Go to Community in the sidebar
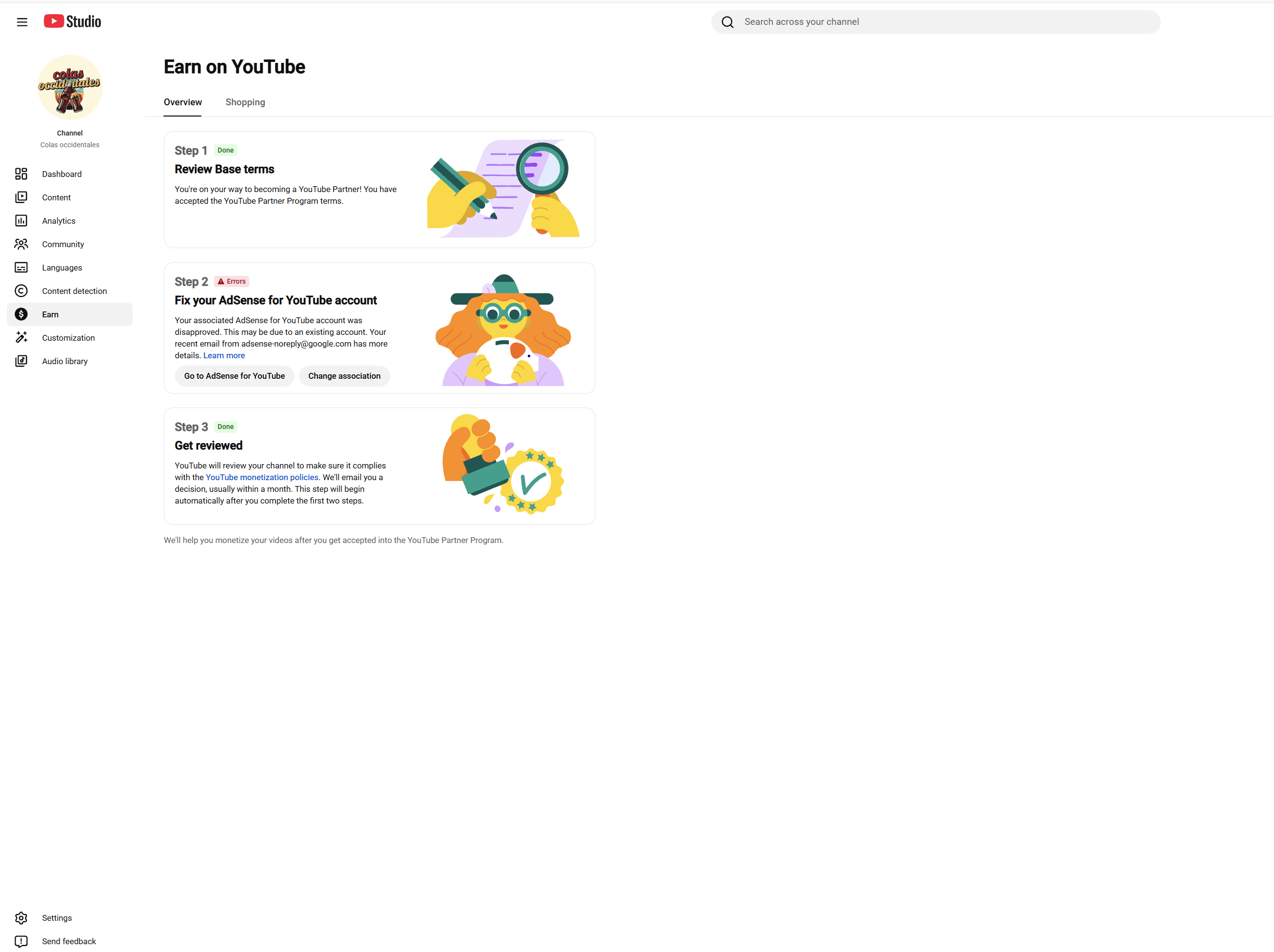 70,244
